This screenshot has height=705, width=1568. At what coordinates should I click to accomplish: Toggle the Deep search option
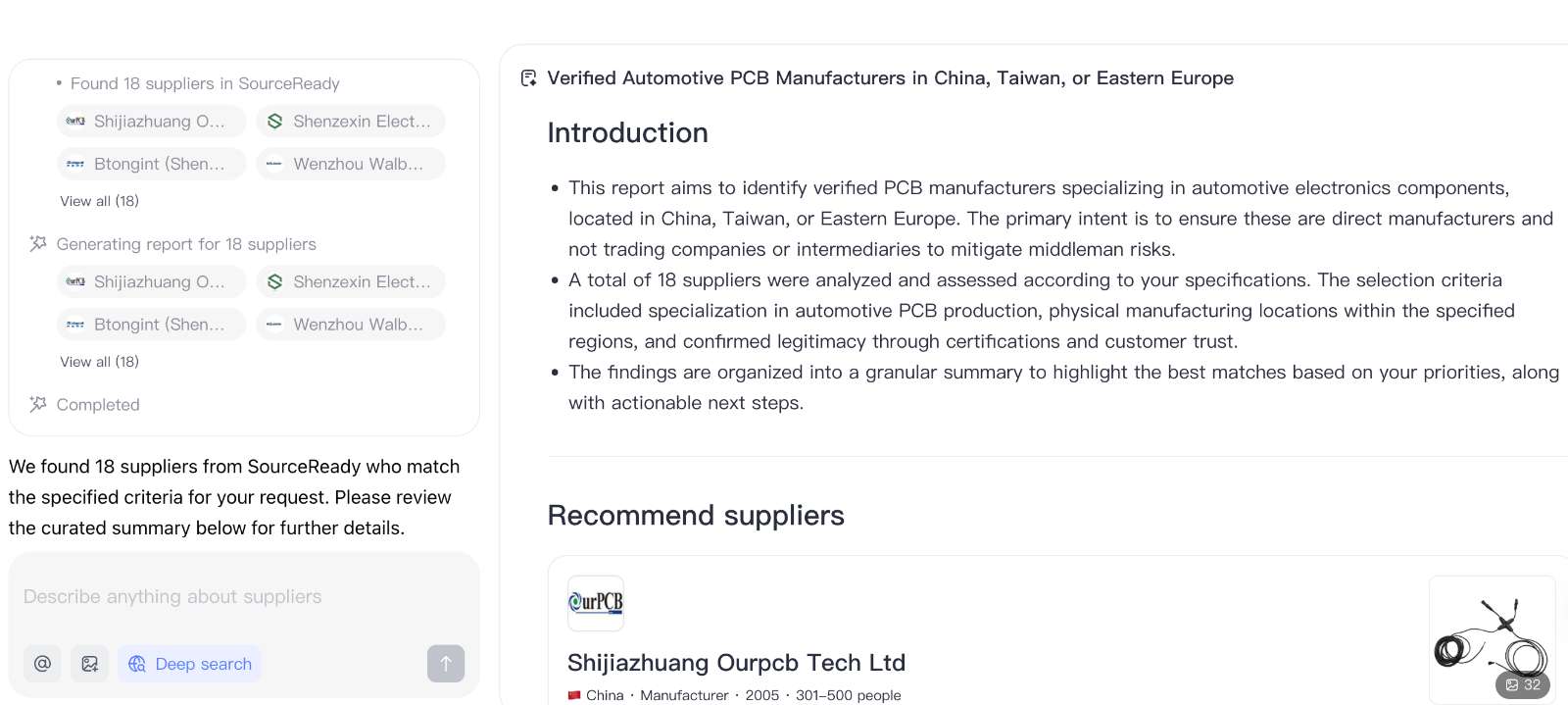[190, 664]
